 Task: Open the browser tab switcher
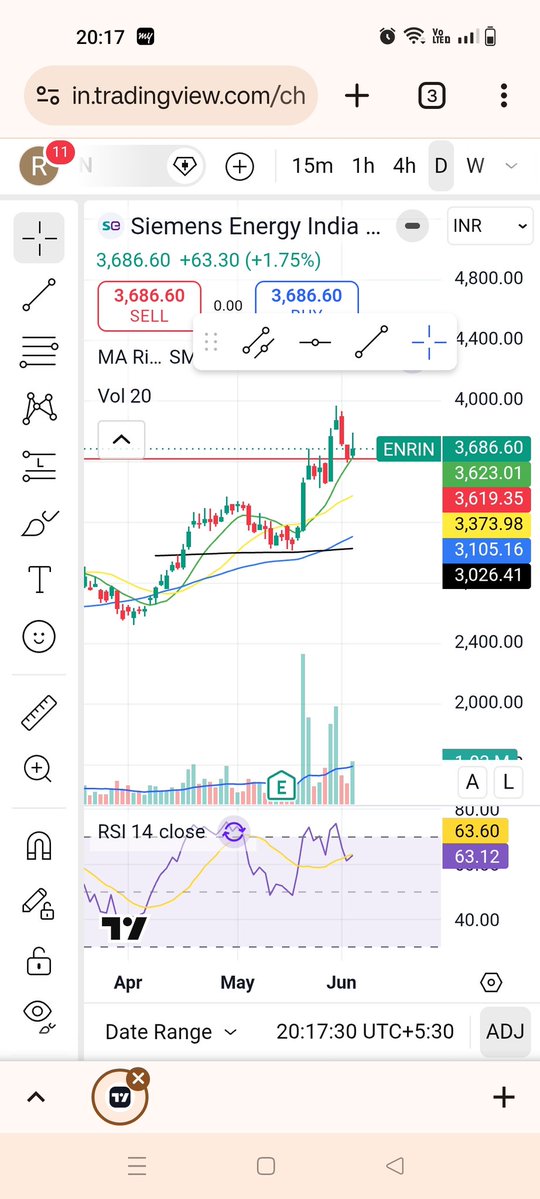pyautogui.click(x=432, y=96)
